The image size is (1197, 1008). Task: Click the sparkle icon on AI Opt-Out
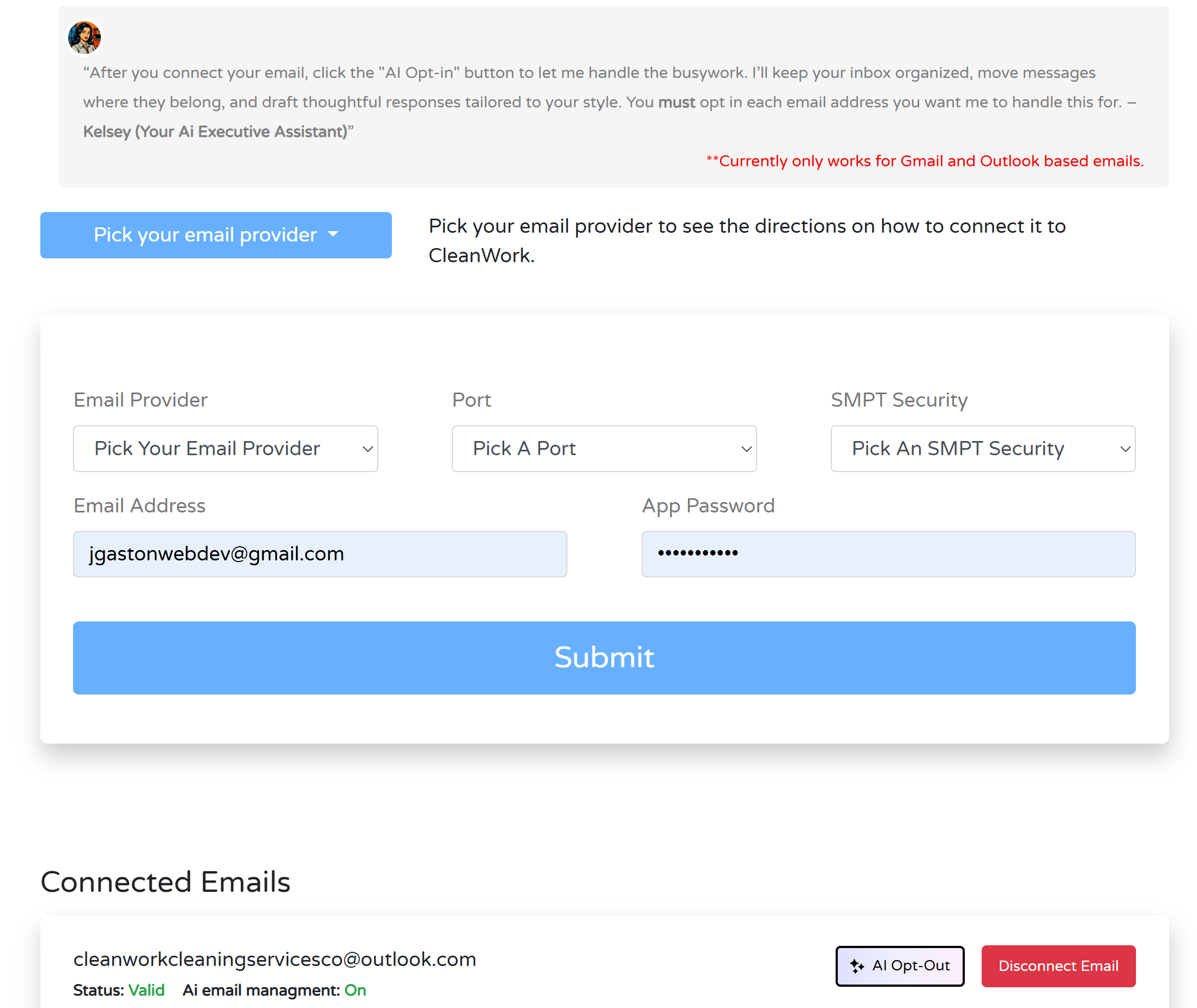pyautogui.click(x=856, y=966)
